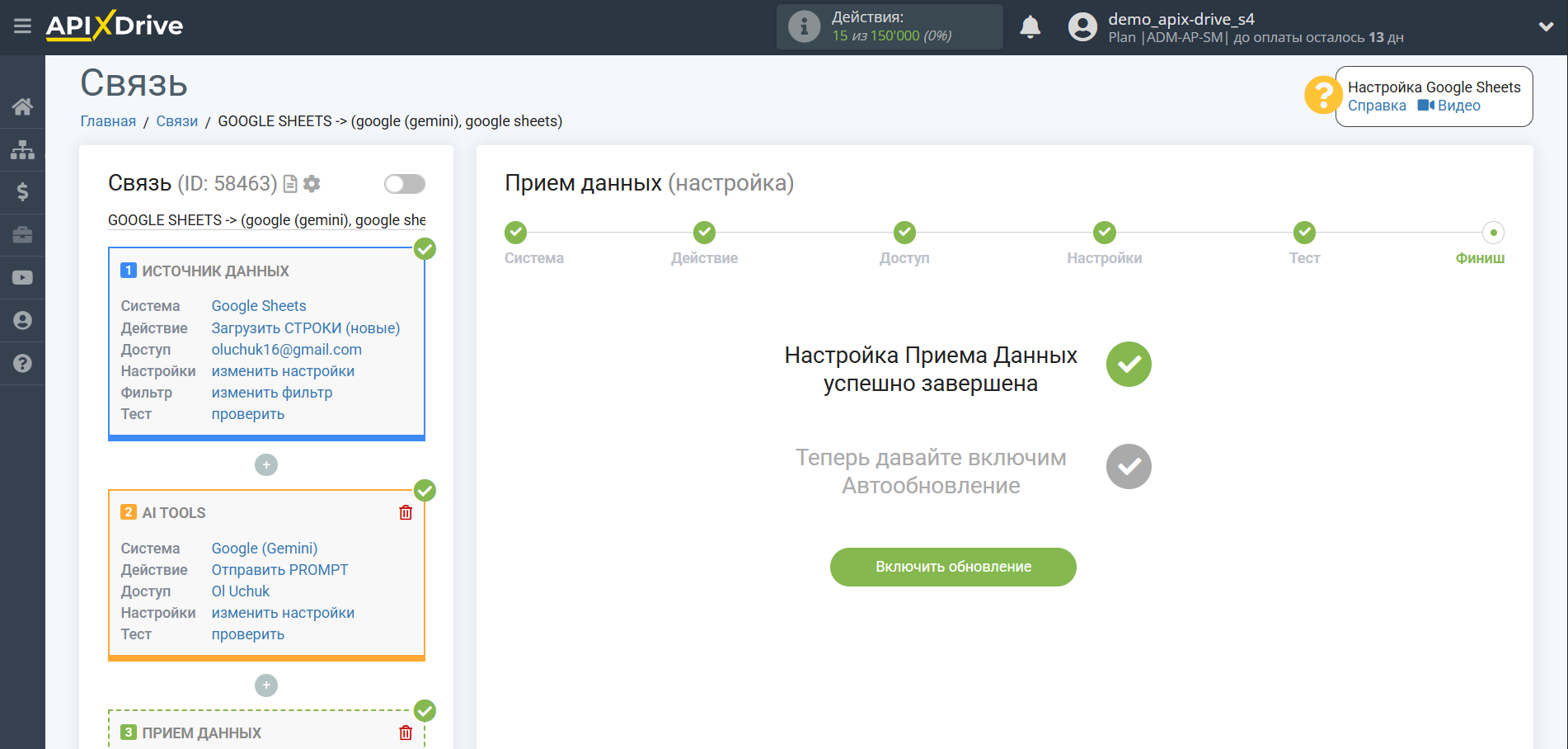Open the connections scheme icon in the sidebar
The height and width of the screenshot is (749, 1568).
click(x=22, y=149)
